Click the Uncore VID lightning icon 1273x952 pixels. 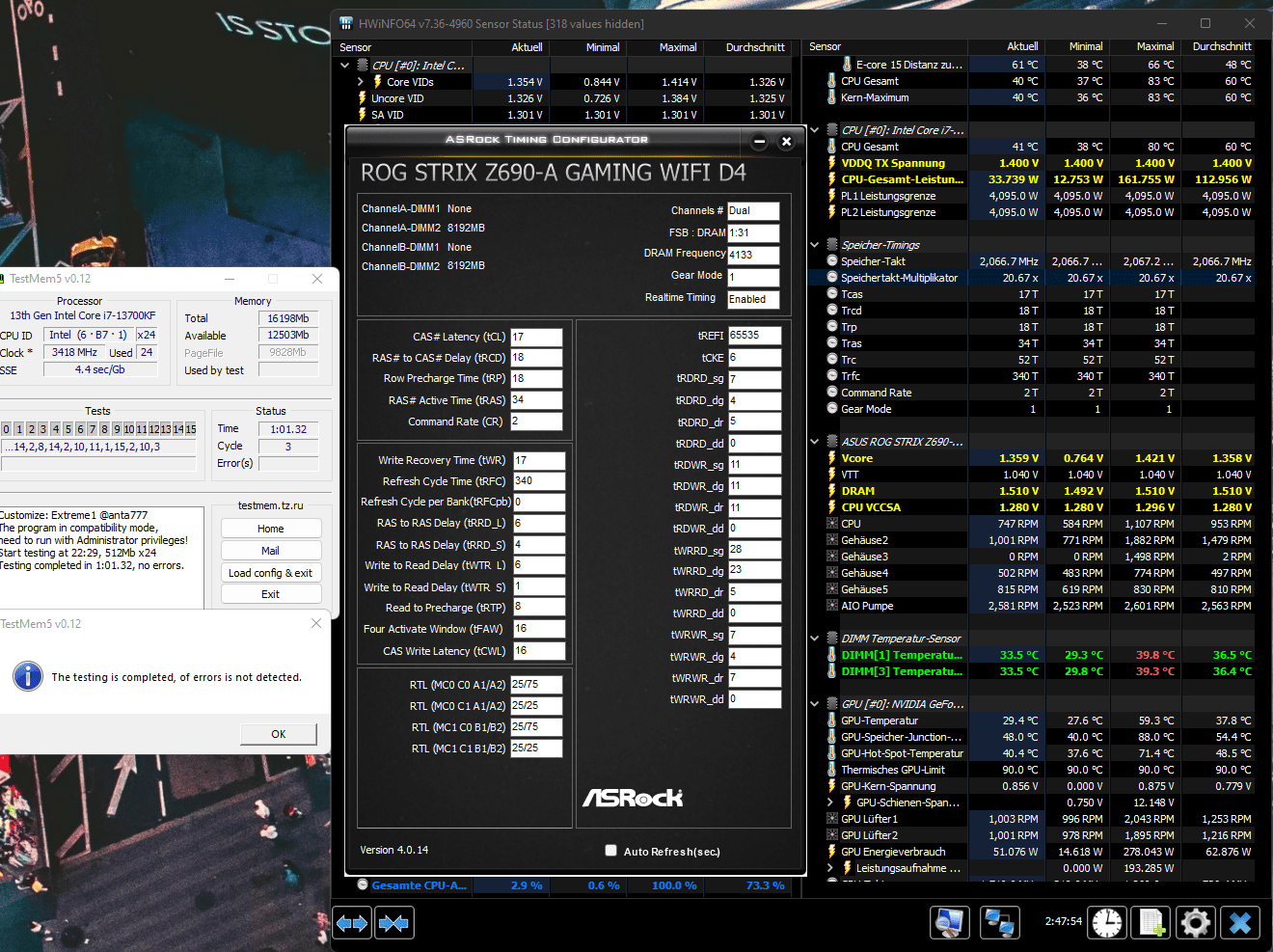tap(362, 98)
